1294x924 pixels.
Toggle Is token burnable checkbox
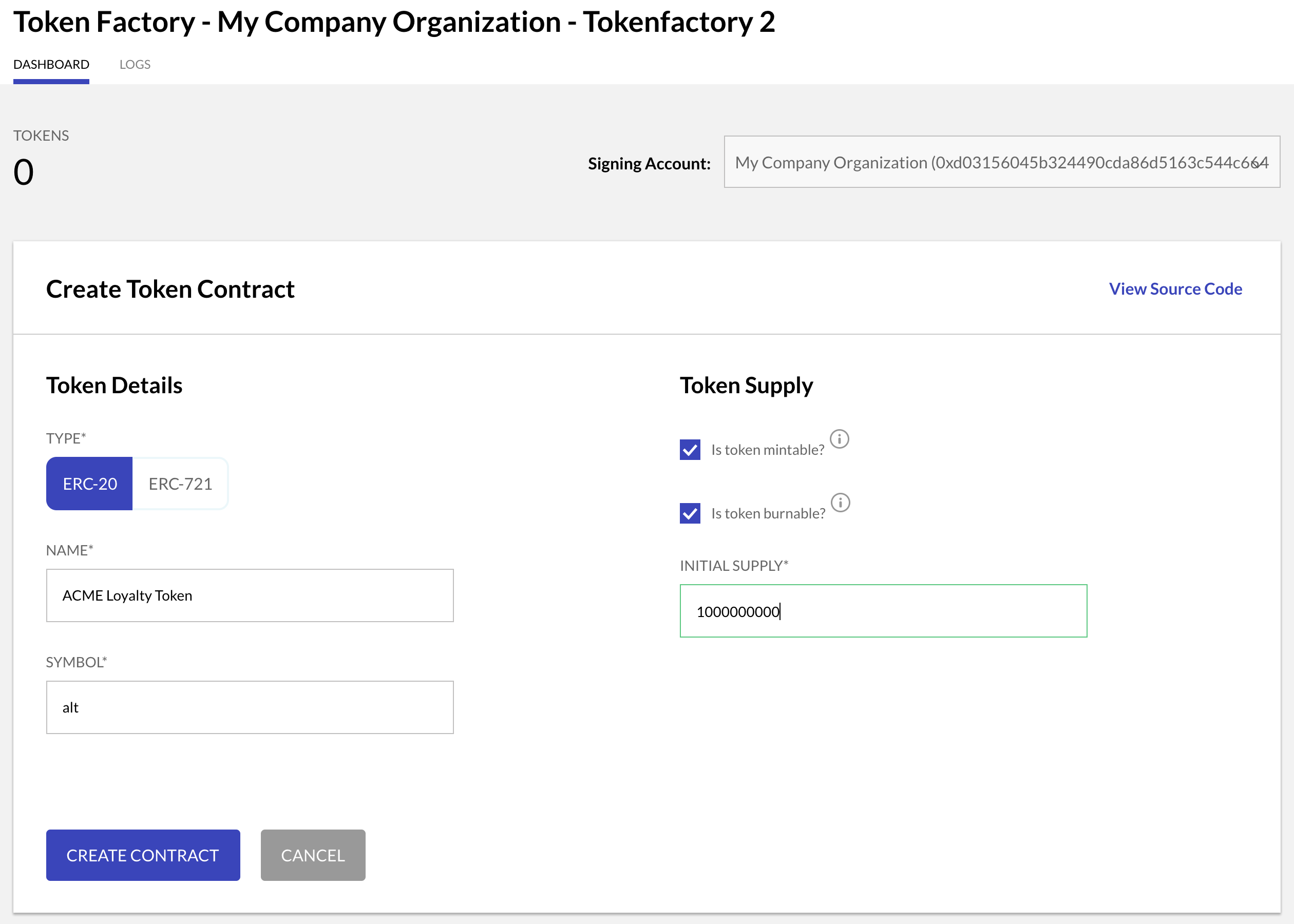[690, 512]
